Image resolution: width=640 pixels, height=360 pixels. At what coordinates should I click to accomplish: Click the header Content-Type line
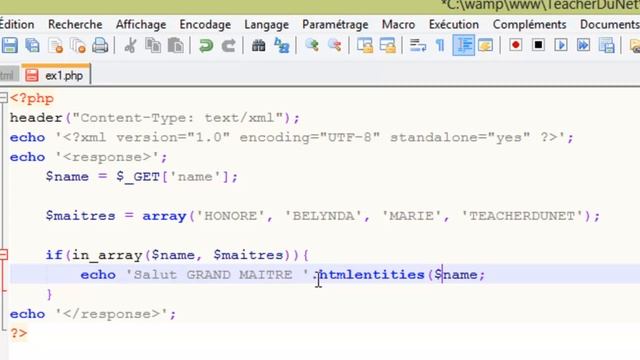pos(155,118)
